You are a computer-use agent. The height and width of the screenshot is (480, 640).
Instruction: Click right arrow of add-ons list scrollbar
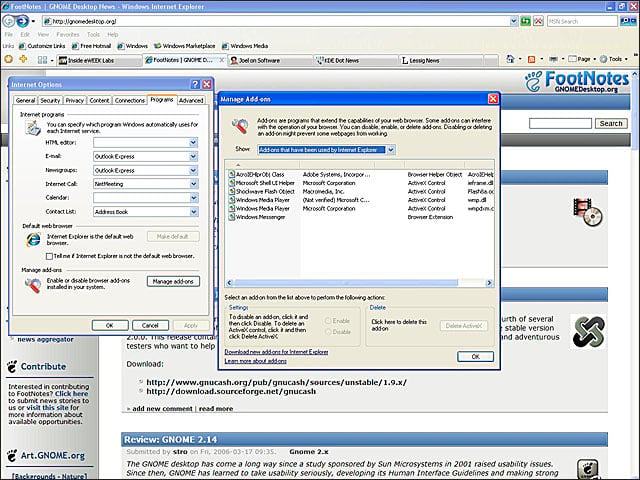489,282
